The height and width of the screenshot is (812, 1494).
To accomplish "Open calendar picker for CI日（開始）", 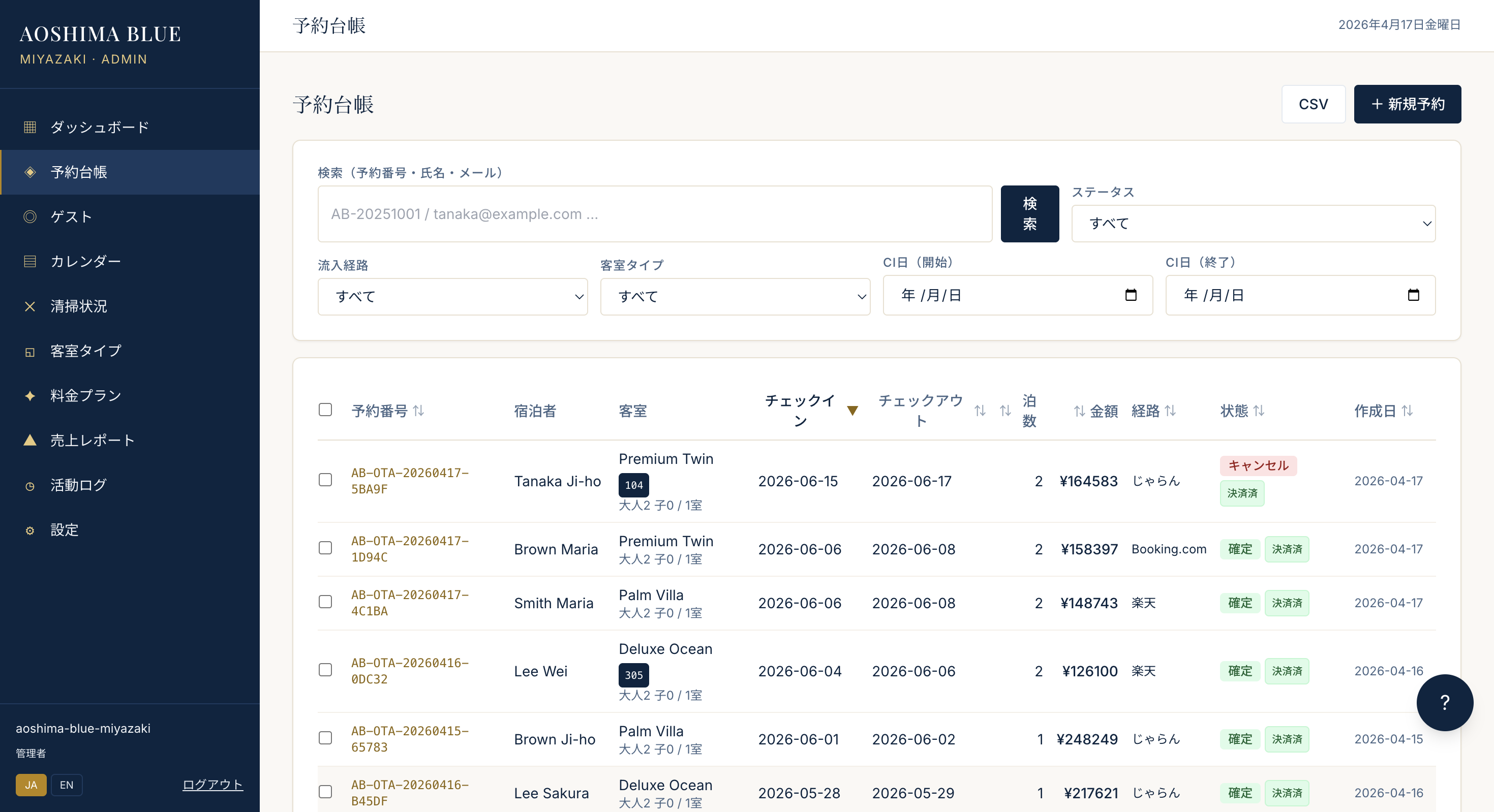I will [x=1131, y=295].
